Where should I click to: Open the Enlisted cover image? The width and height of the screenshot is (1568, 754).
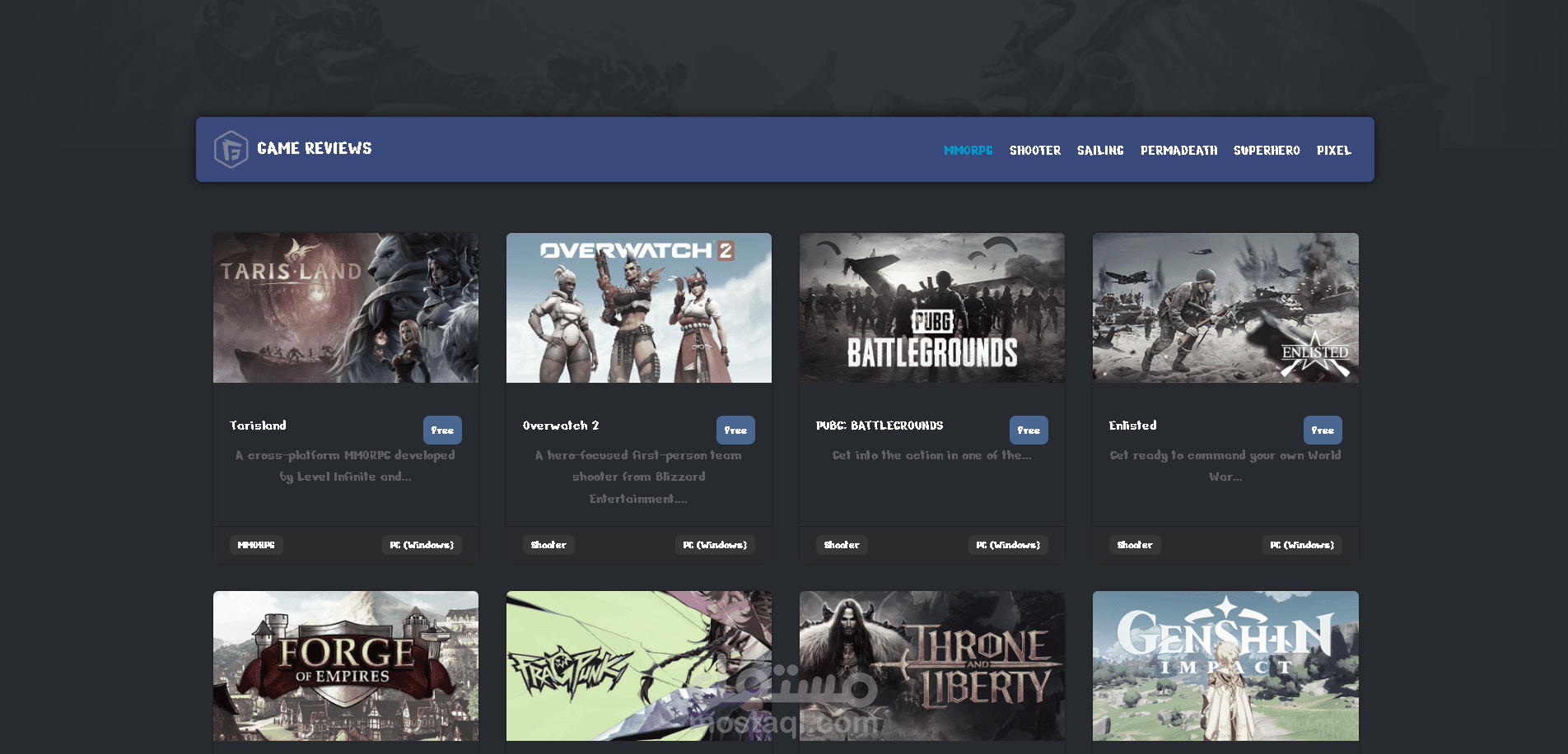[1225, 308]
